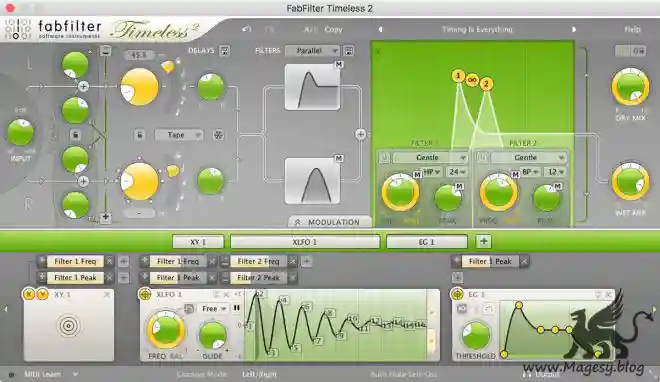The width and height of the screenshot is (660, 382).
Task: Collapse the MODULATION section button
Action: [330, 222]
